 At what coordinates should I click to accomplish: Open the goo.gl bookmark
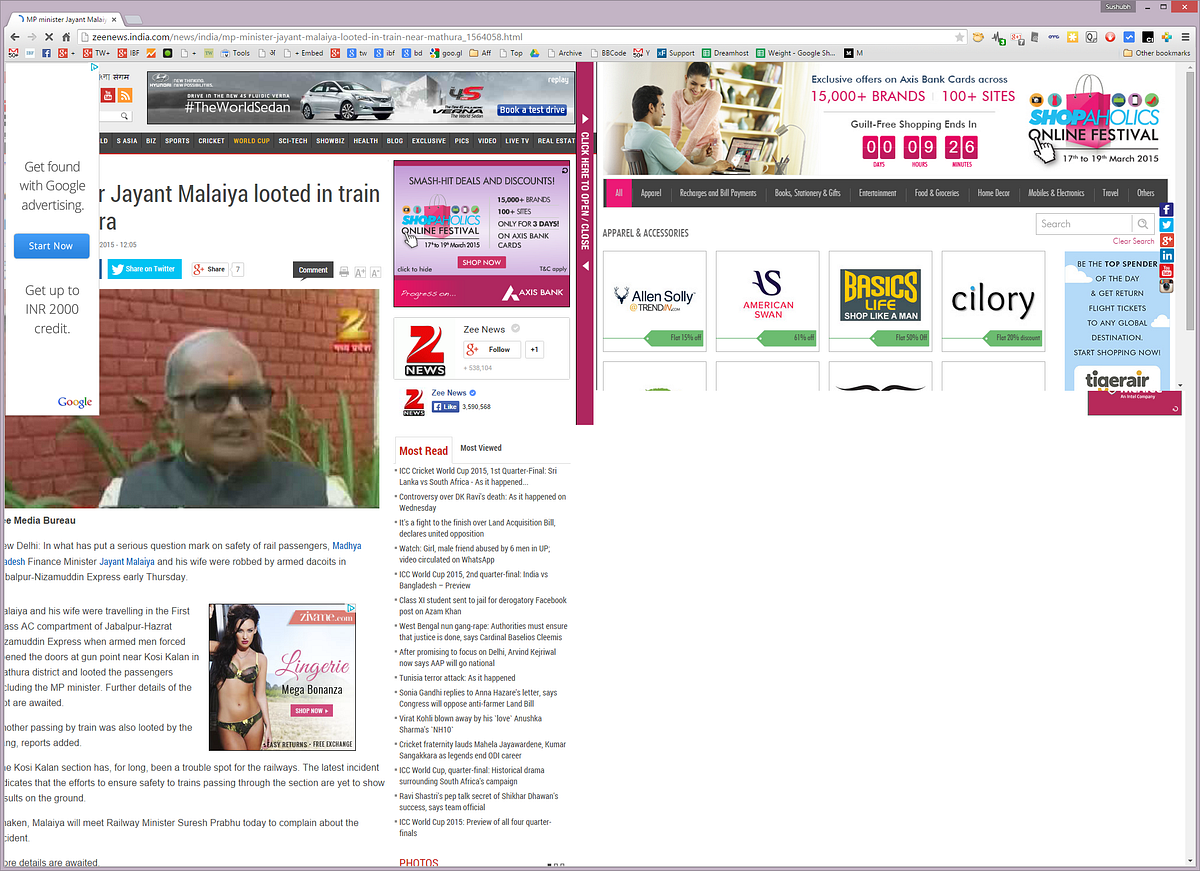click(x=447, y=53)
